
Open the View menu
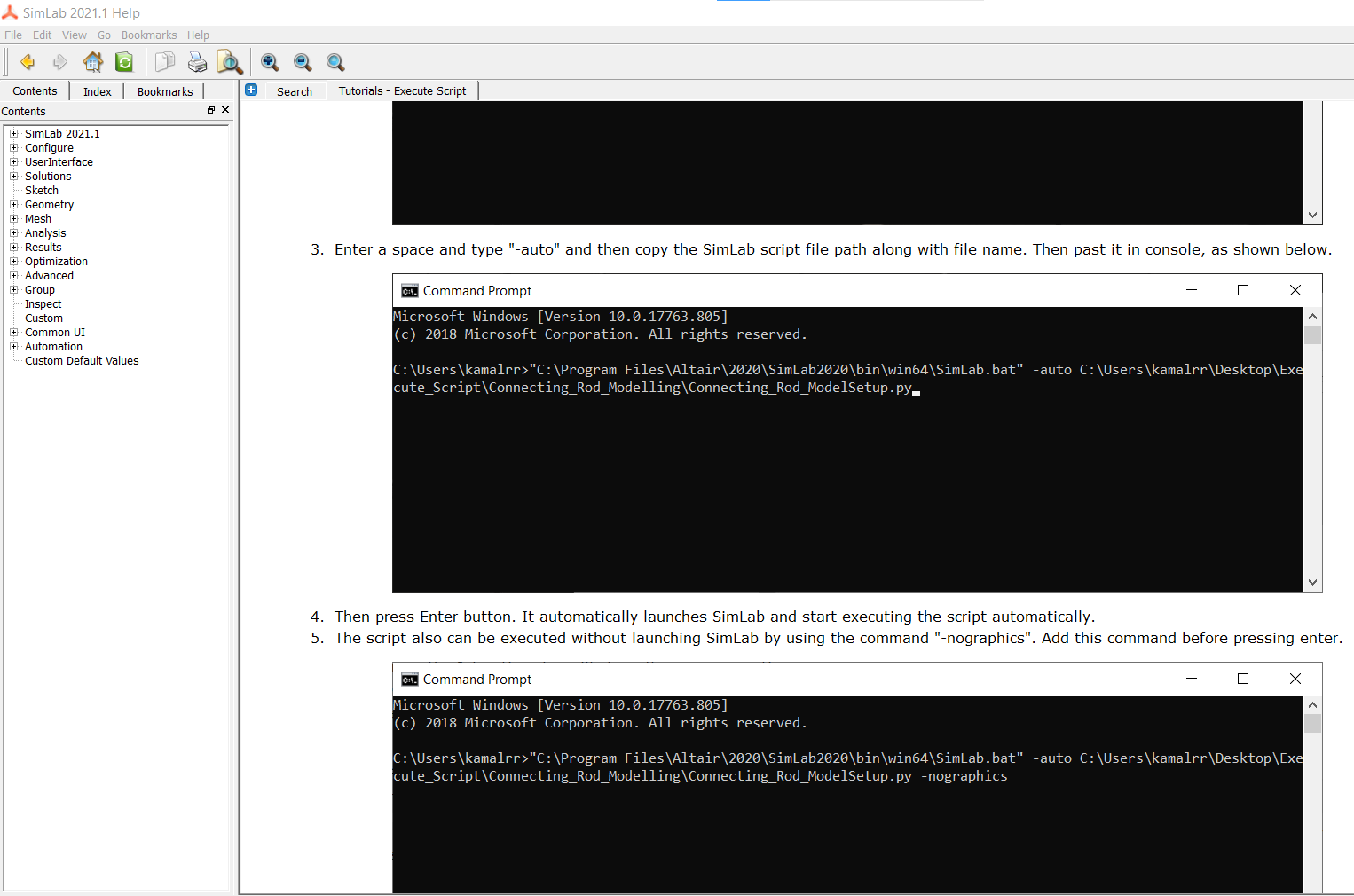75,35
